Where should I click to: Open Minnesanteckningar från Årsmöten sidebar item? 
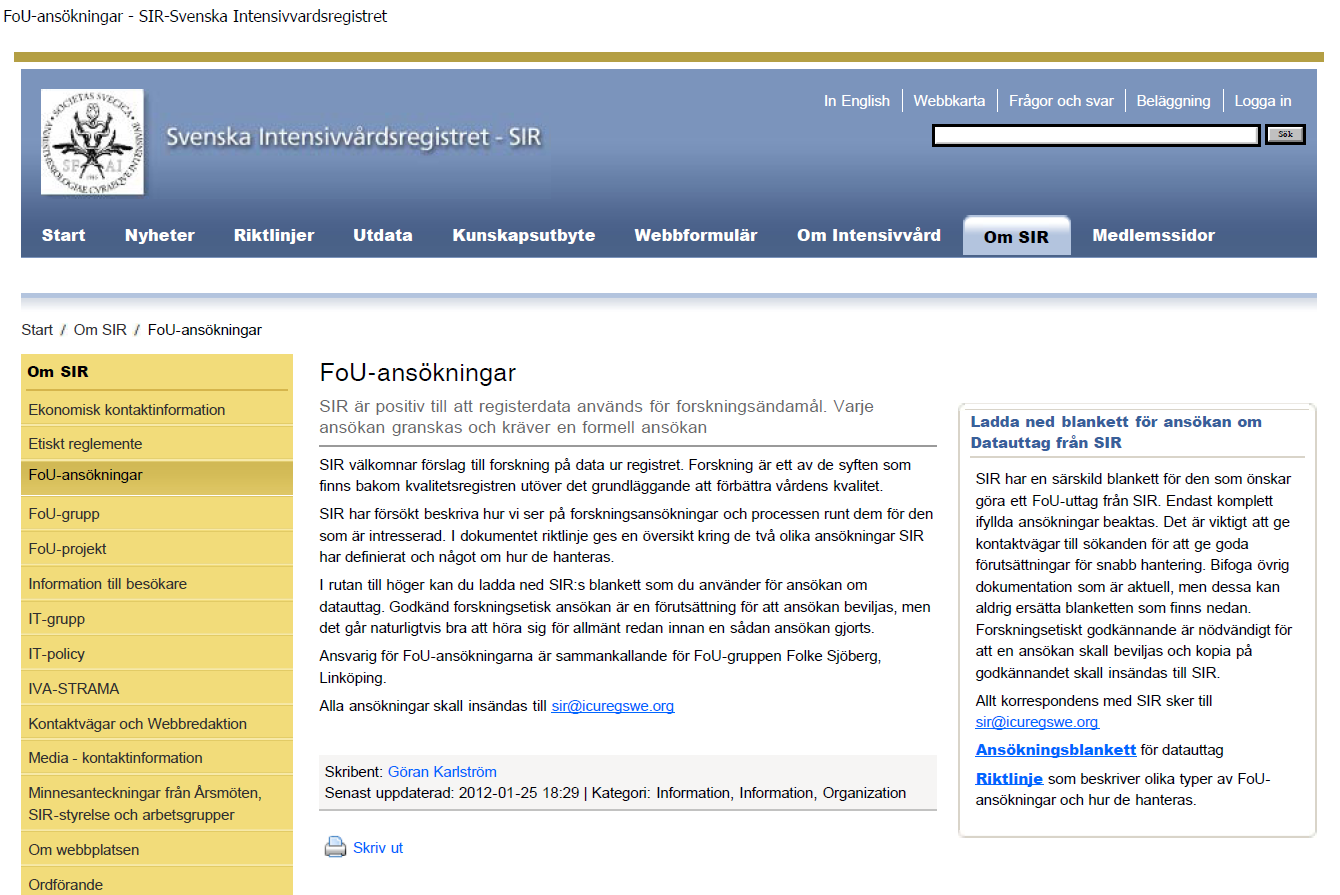145,804
